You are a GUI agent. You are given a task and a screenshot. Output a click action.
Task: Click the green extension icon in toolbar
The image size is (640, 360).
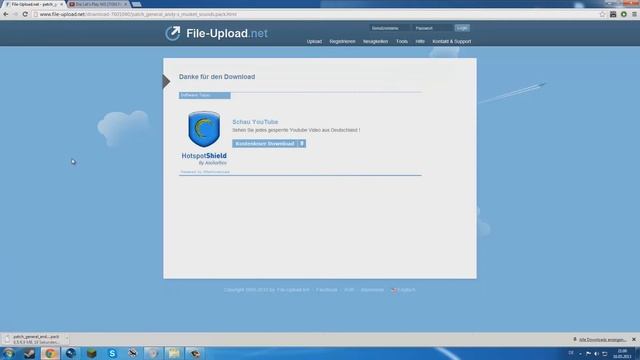pos(624,14)
